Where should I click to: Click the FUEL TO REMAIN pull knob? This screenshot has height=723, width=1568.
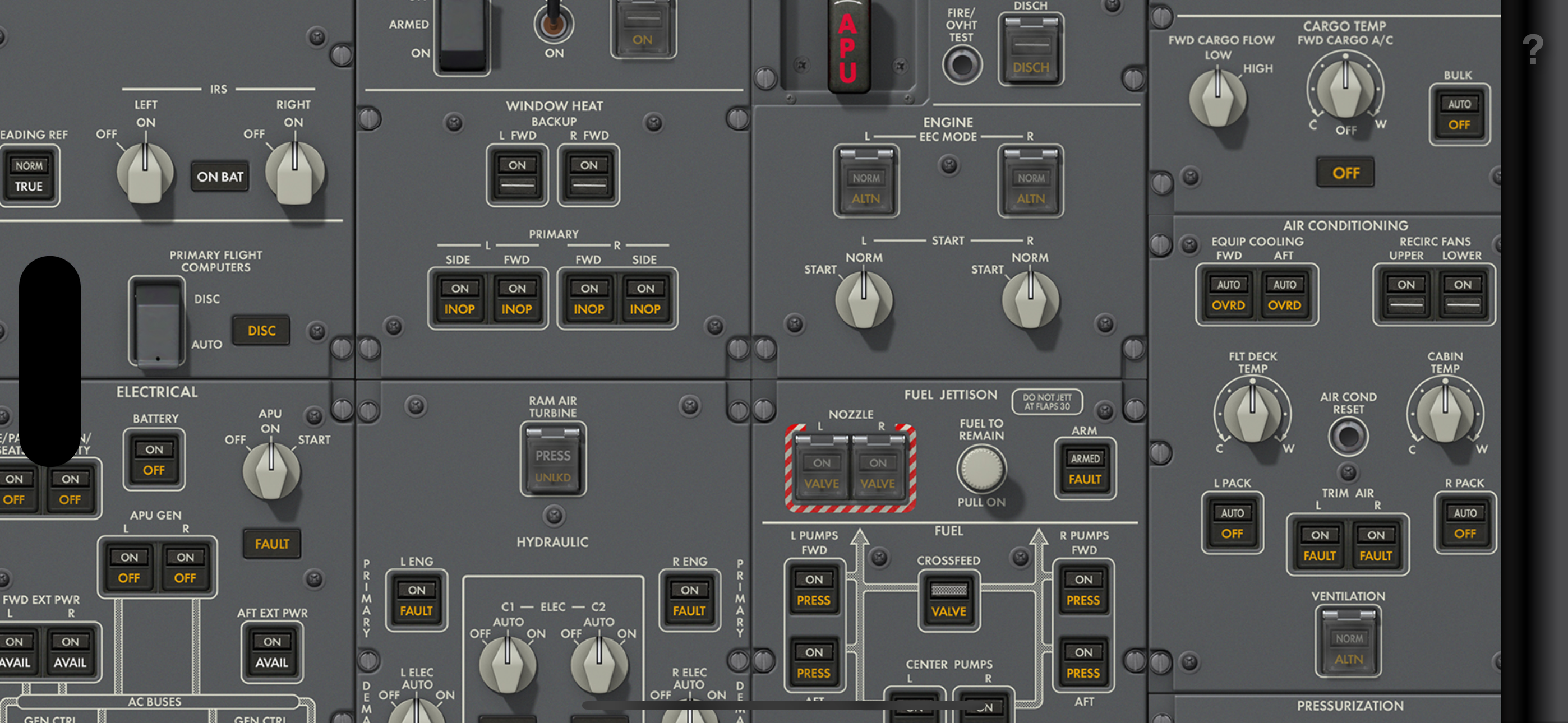[x=981, y=469]
